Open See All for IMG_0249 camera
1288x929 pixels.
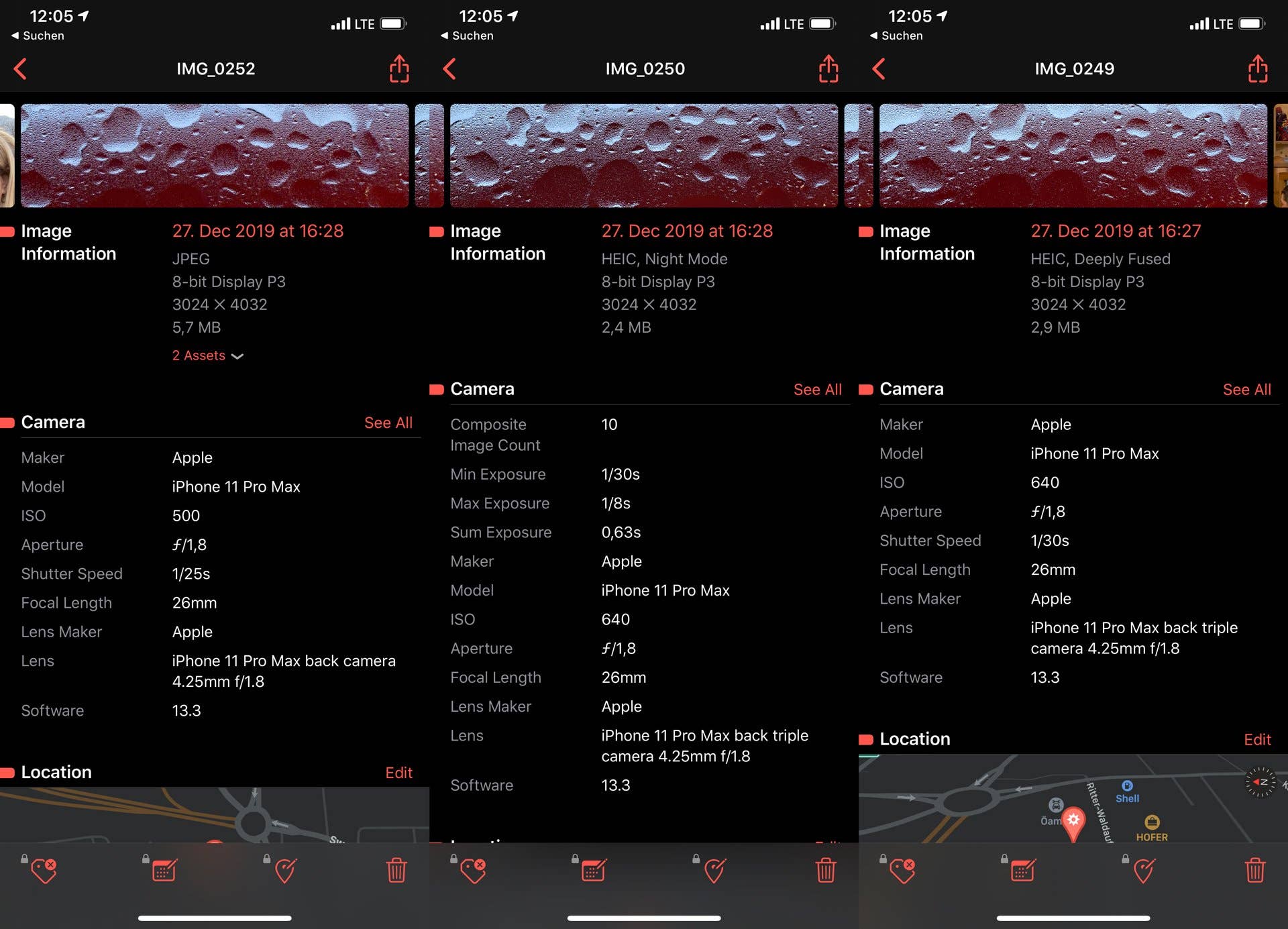point(1246,390)
